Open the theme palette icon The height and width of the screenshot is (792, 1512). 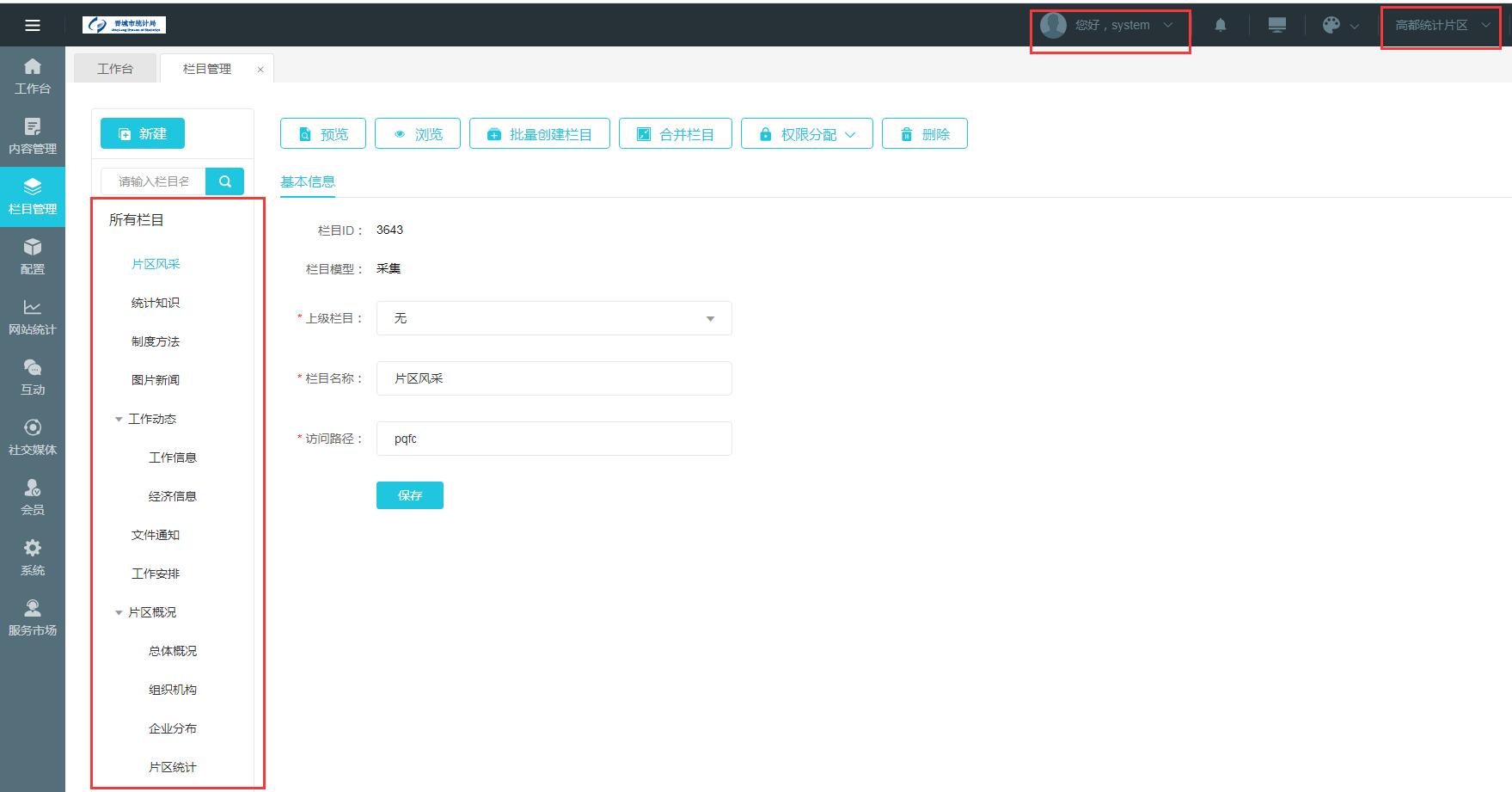(1331, 25)
